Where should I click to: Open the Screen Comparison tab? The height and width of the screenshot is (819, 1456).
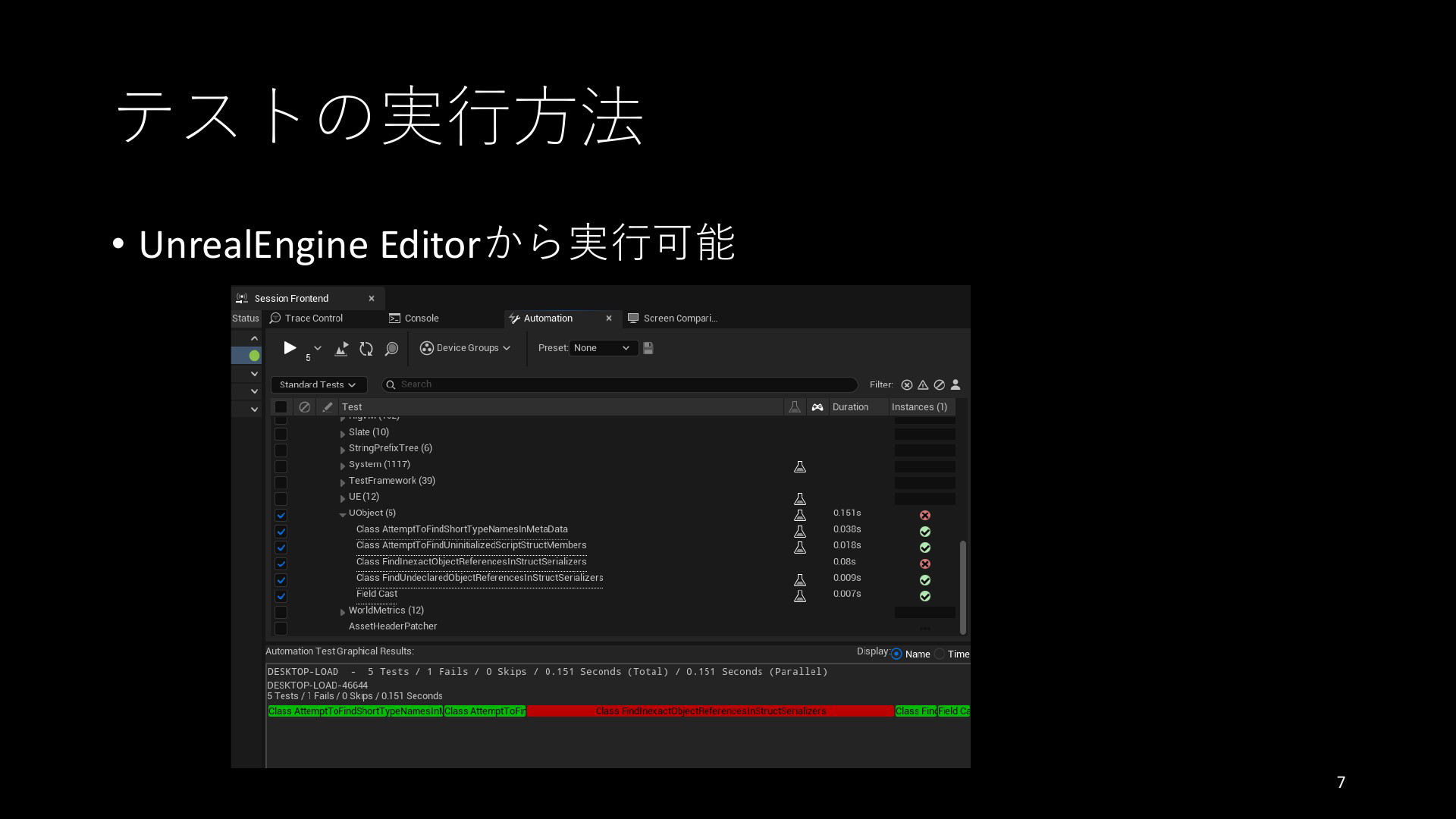(673, 318)
